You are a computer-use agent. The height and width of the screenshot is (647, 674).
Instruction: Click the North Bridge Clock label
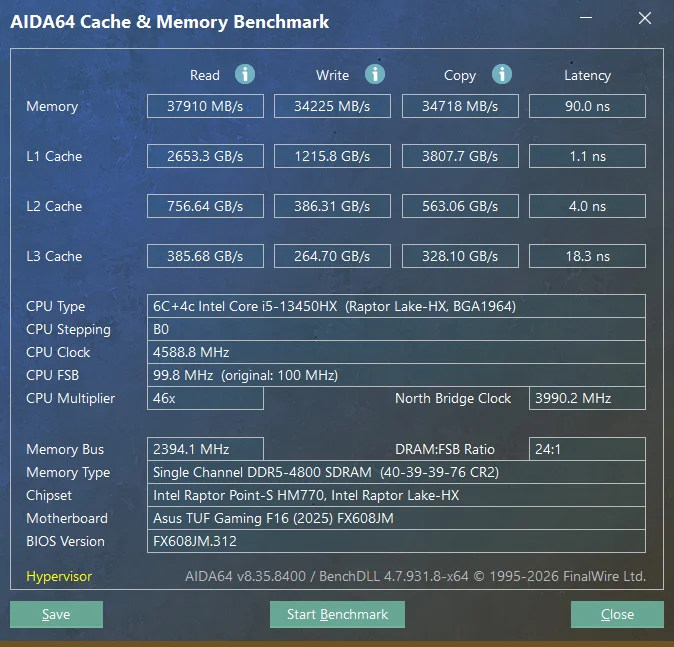(x=453, y=399)
